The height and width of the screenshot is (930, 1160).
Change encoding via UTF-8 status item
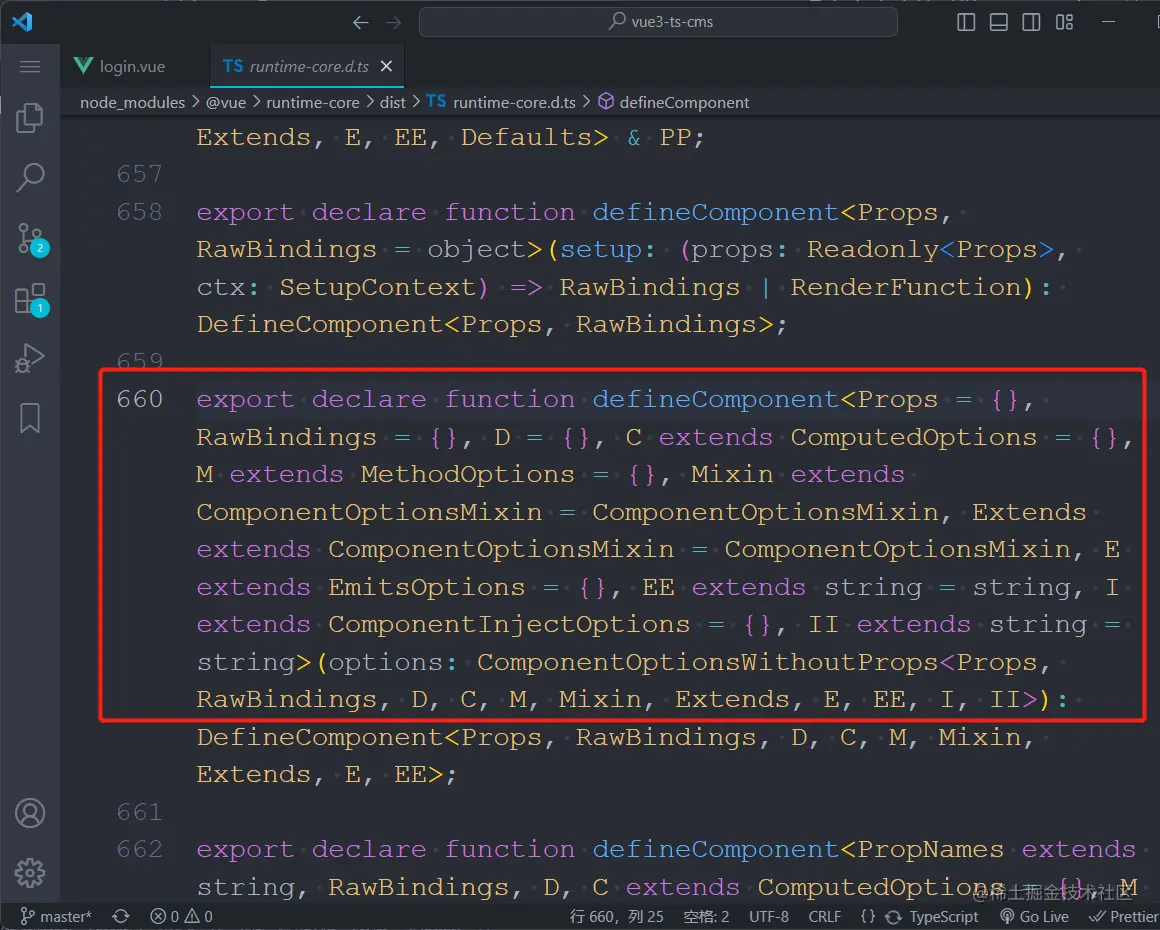click(x=769, y=917)
